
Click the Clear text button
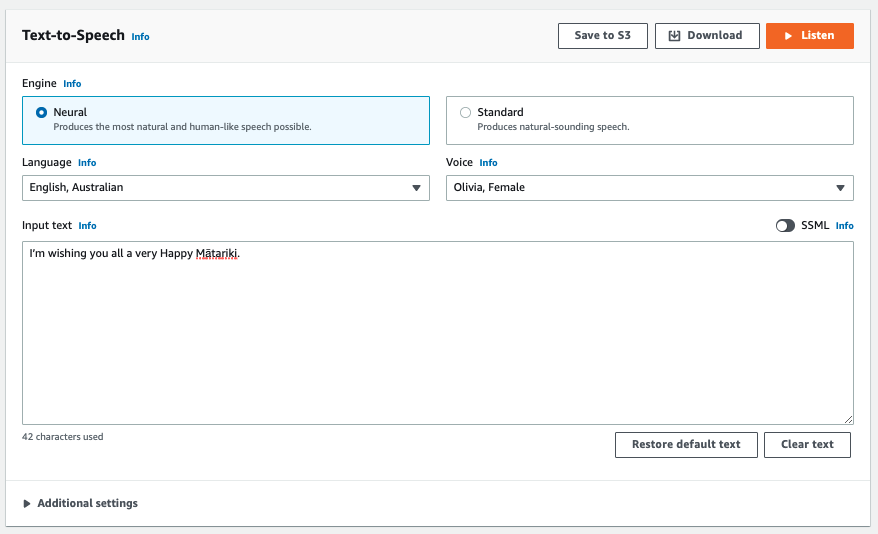point(807,444)
